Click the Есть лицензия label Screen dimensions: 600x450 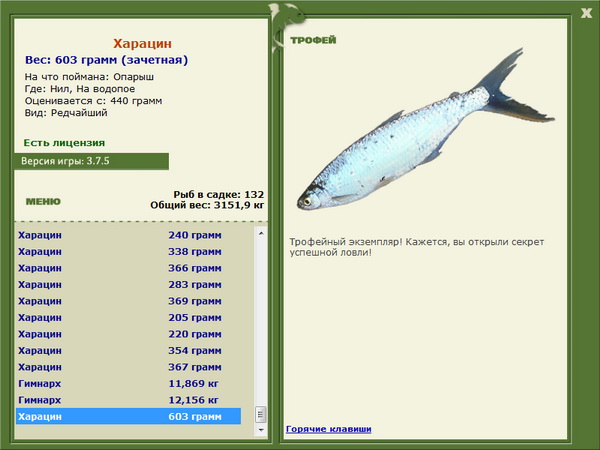point(64,143)
